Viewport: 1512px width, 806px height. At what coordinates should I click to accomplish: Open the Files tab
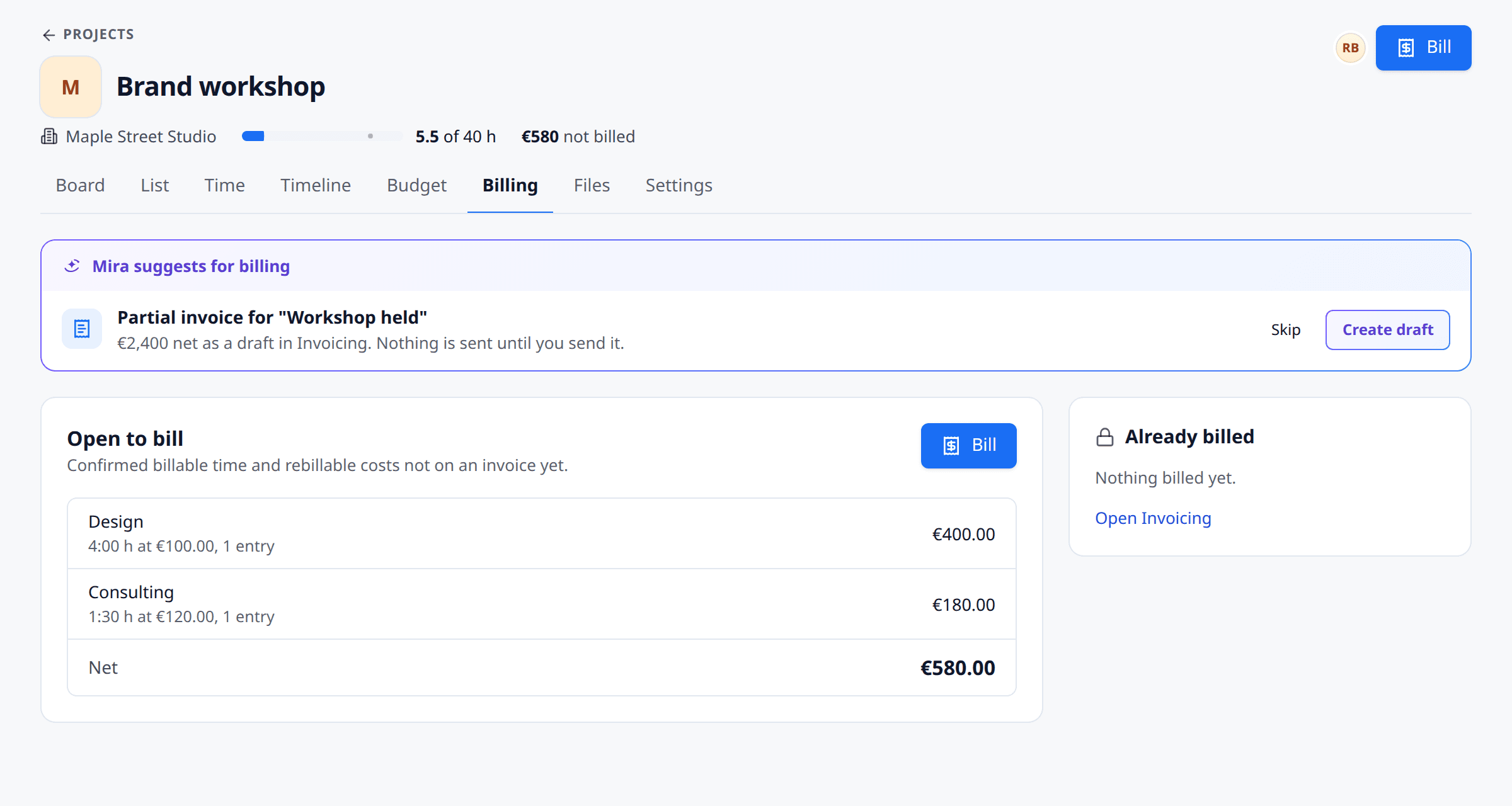pyautogui.click(x=592, y=185)
